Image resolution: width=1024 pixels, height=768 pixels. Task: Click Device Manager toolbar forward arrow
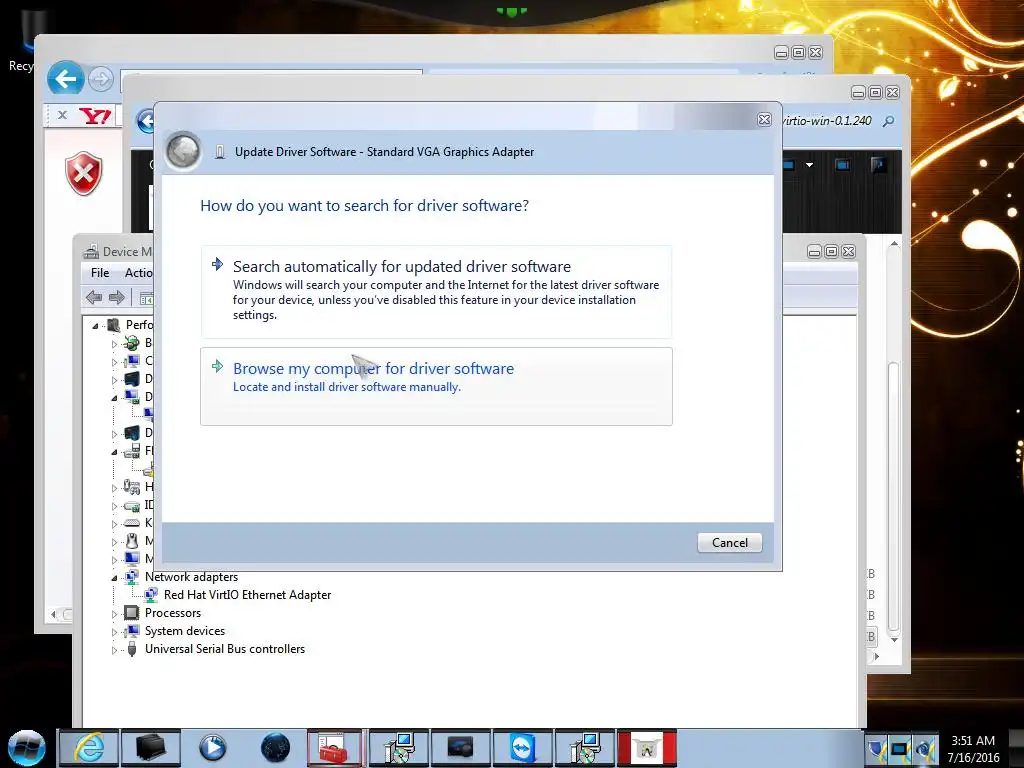[x=116, y=298]
